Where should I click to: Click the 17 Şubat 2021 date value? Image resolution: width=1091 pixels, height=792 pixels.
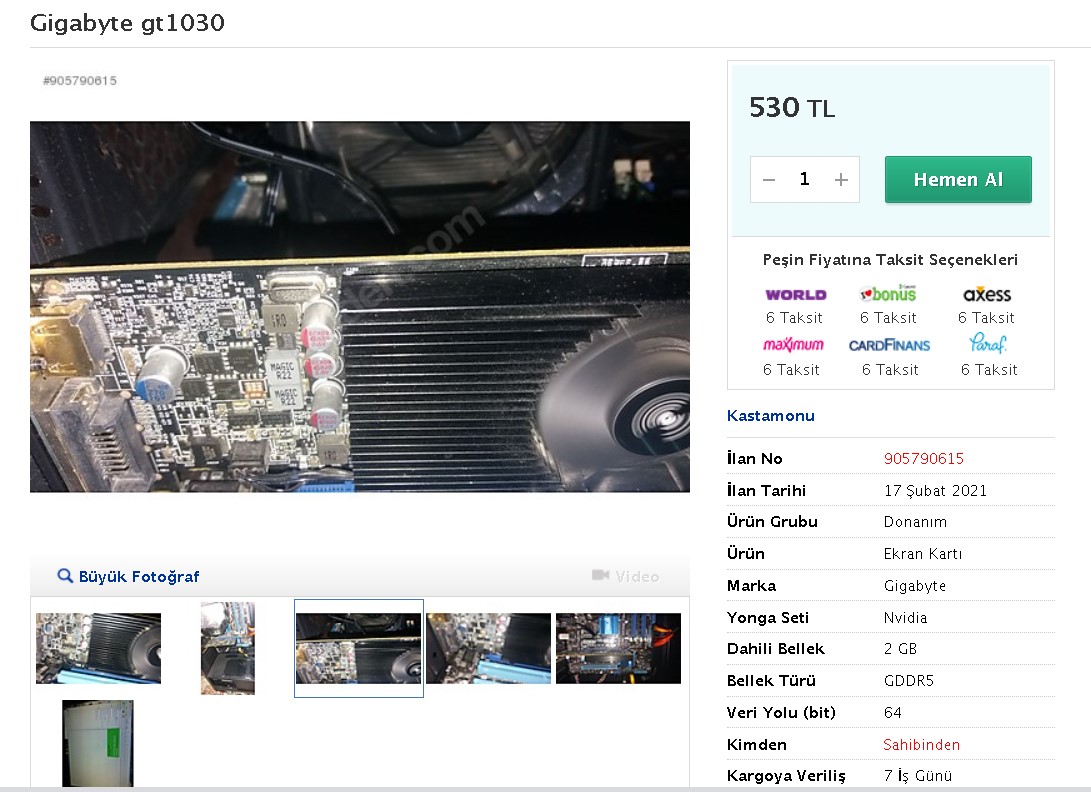(935, 491)
